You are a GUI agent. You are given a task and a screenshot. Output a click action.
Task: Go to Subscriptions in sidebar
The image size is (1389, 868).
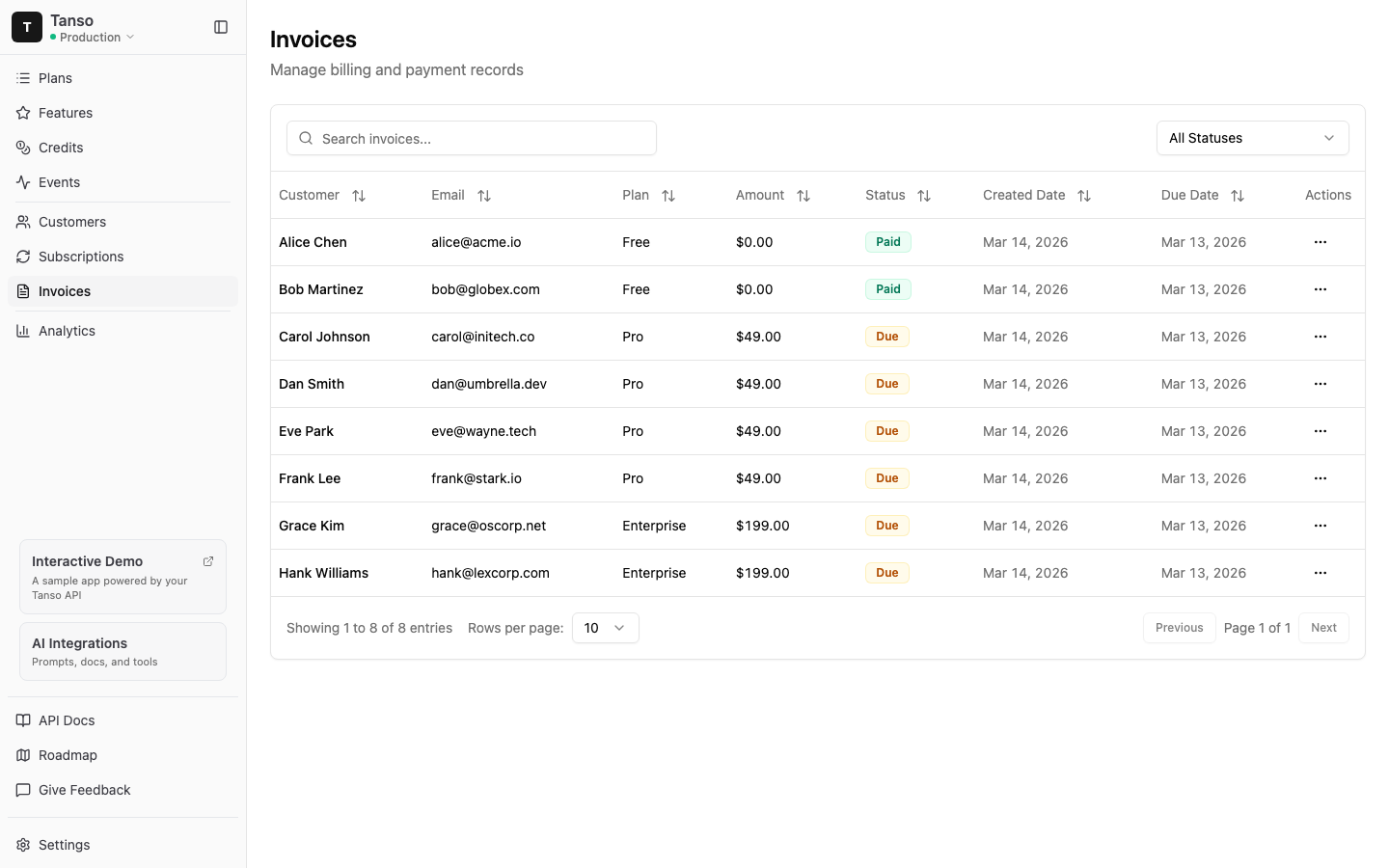coord(81,257)
